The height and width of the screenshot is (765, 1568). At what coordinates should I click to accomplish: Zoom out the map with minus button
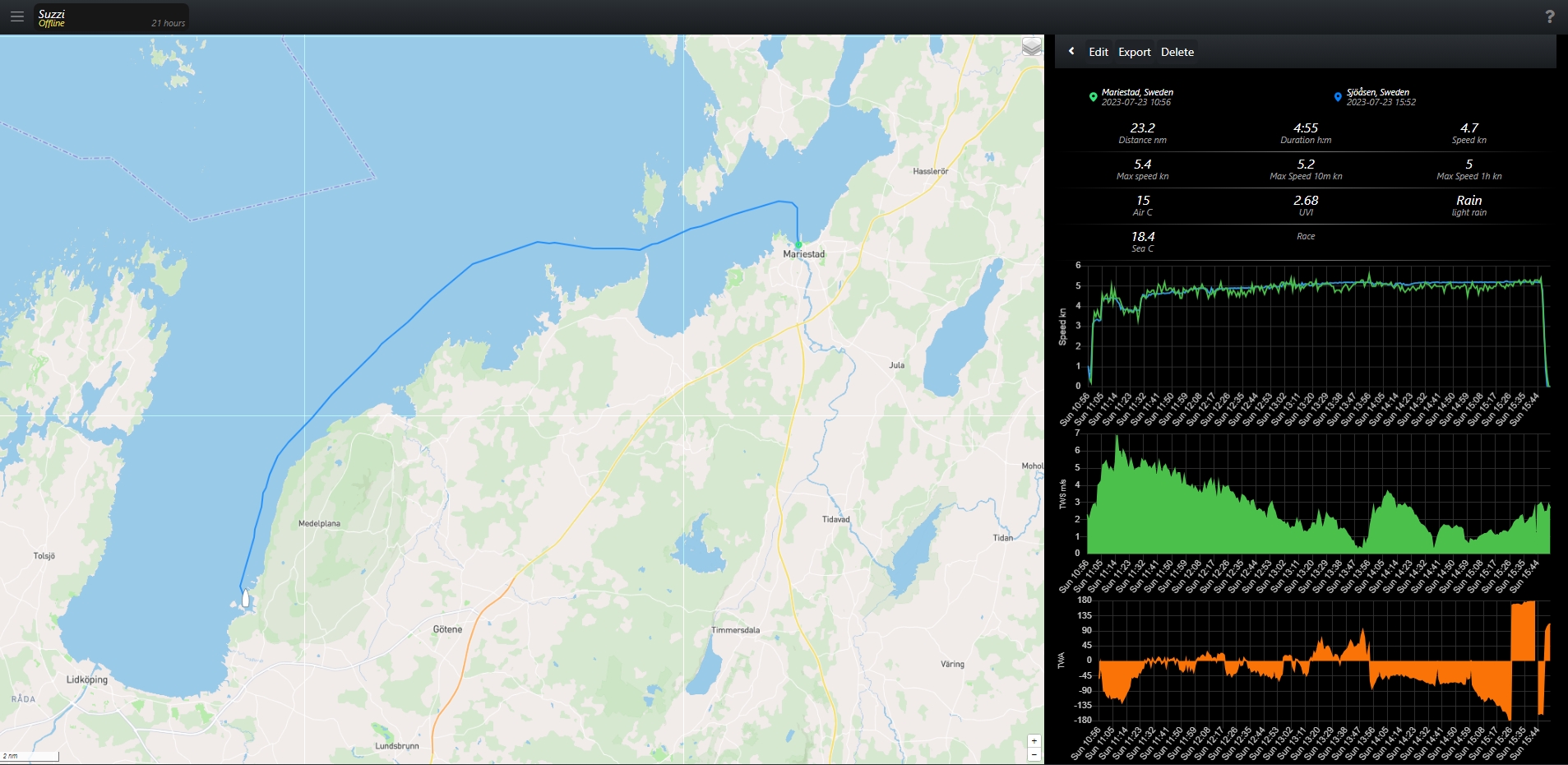click(x=1034, y=754)
